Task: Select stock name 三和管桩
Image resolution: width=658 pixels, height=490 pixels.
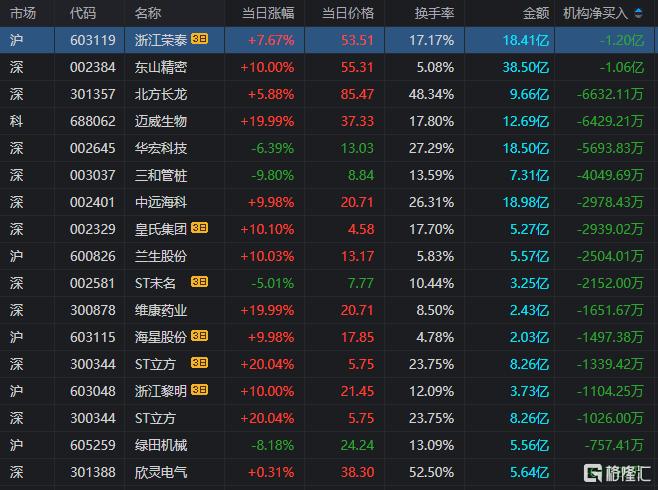Action: 161,175
